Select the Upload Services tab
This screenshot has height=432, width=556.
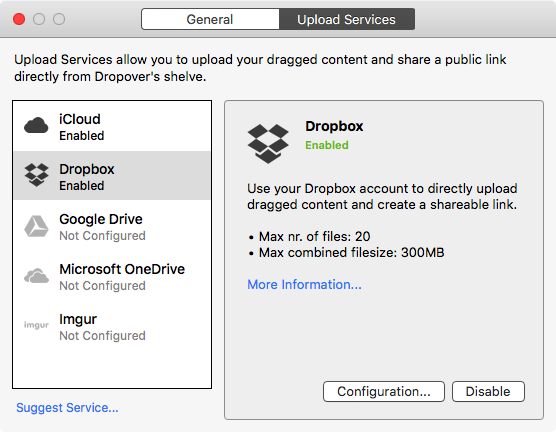[x=346, y=19]
